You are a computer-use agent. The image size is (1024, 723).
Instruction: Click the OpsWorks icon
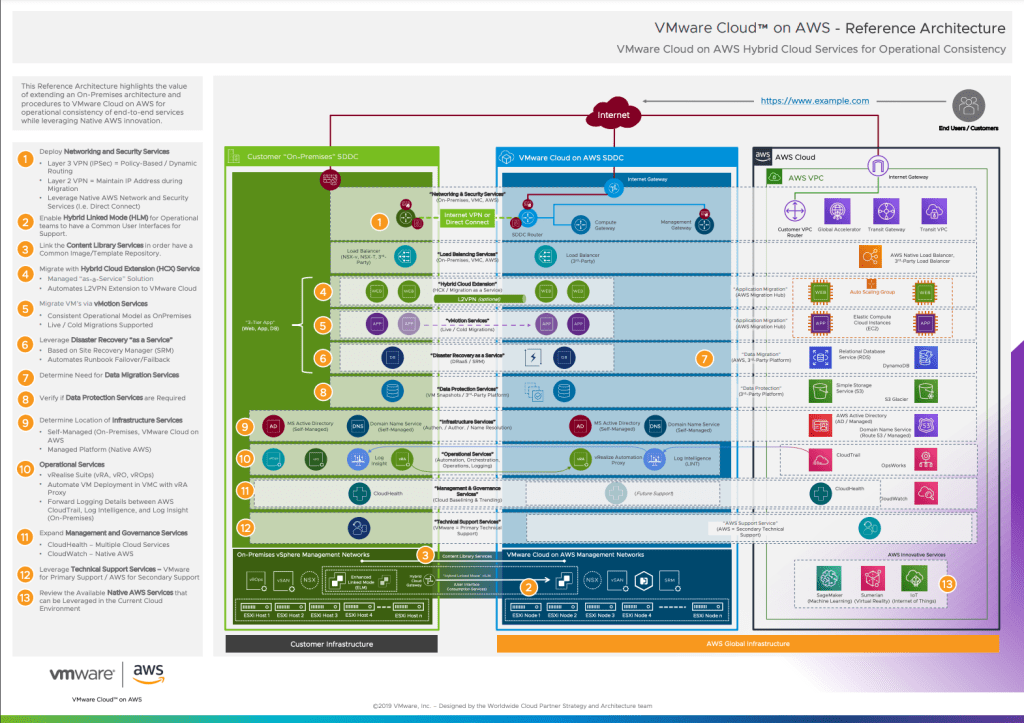(925, 458)
